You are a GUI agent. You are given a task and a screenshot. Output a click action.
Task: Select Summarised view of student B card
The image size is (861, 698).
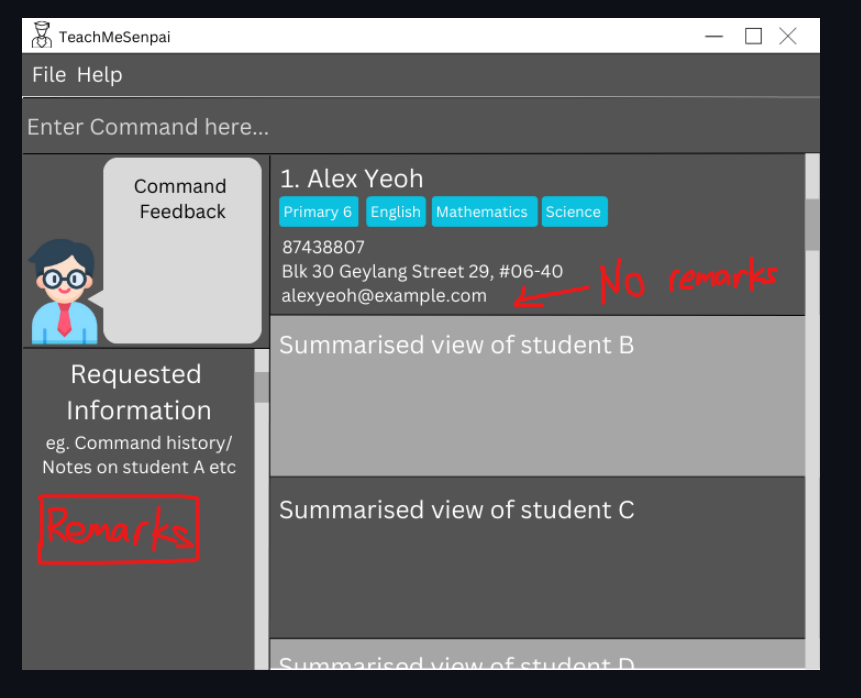[x=537, y=396]
